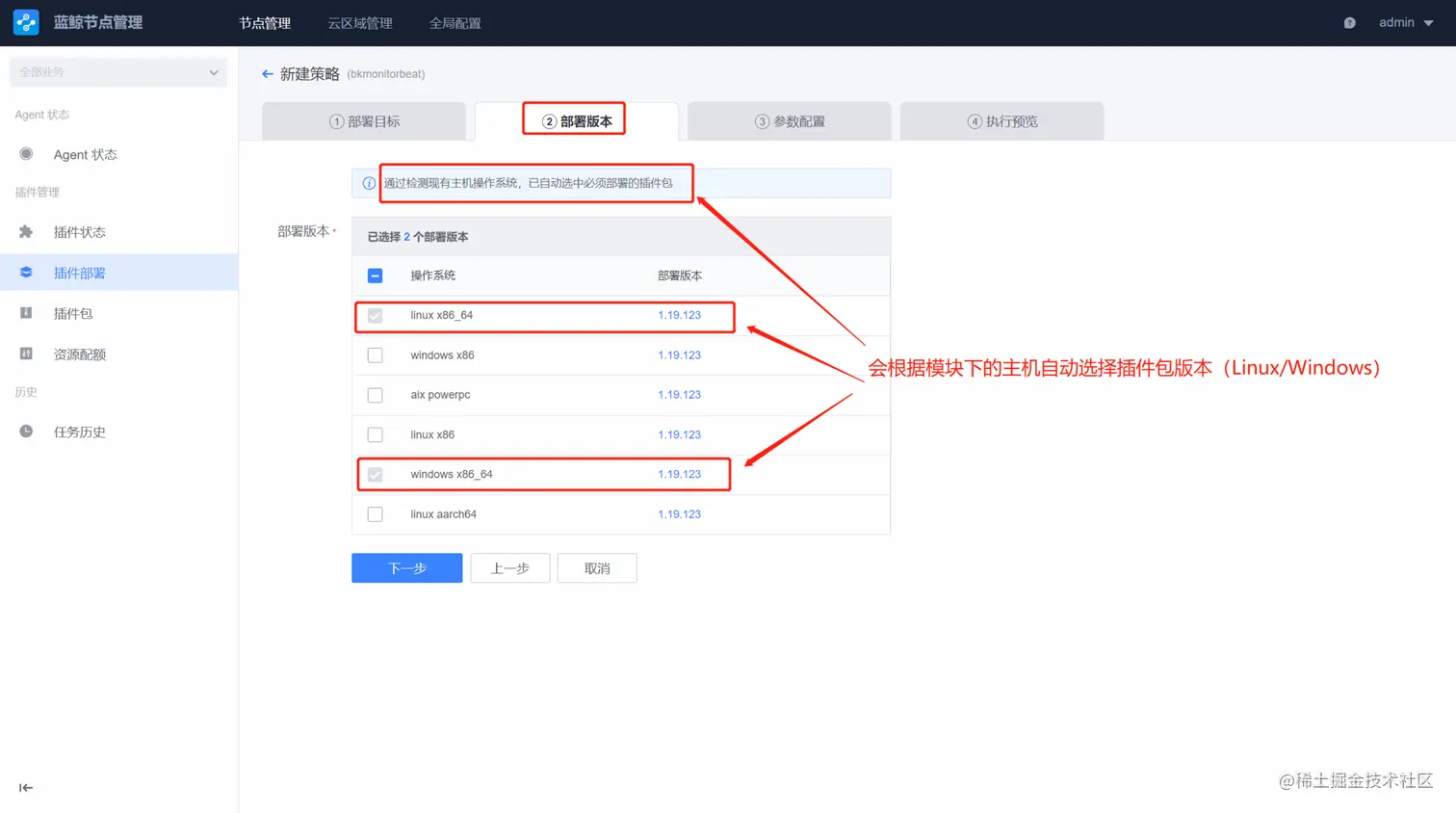Click the 任务历史 clock icon
The width and height of the screenshot is (1456, 813).
[26, 432]
